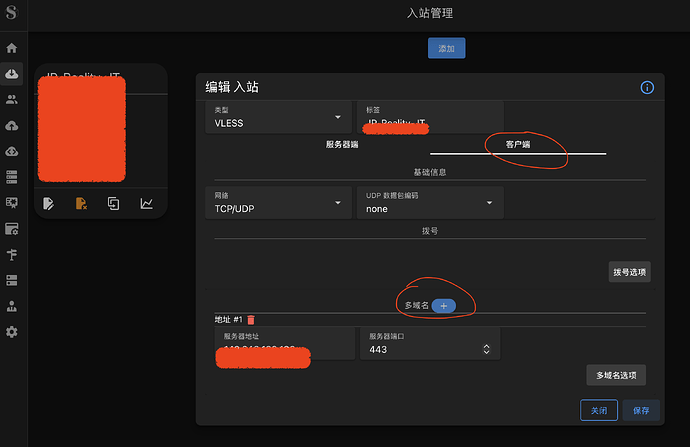Open Rules via the signpost icon
The width and height of the screenshot is (690, 447).
12,254
